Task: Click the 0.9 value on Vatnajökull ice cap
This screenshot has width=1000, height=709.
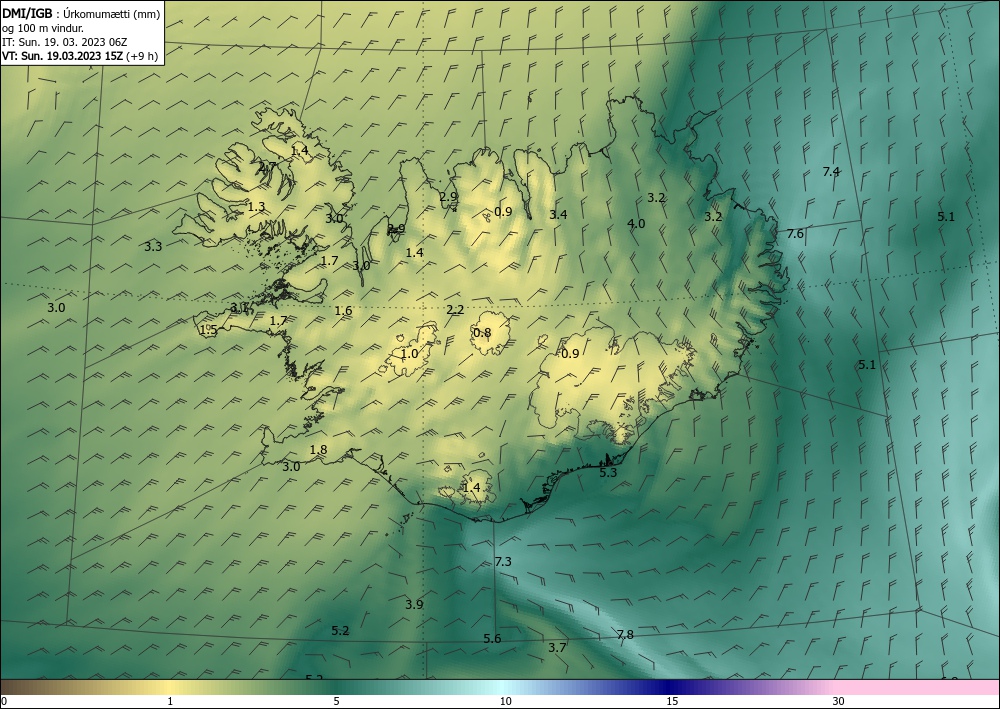Action: [570, 353]
